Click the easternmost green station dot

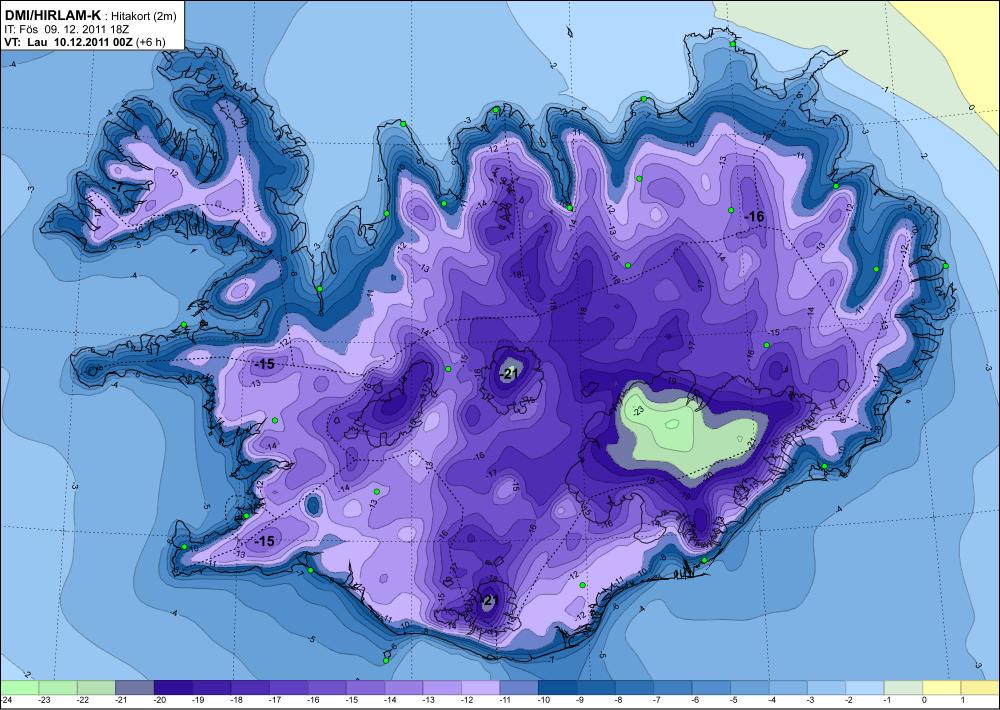coord(946,266)
